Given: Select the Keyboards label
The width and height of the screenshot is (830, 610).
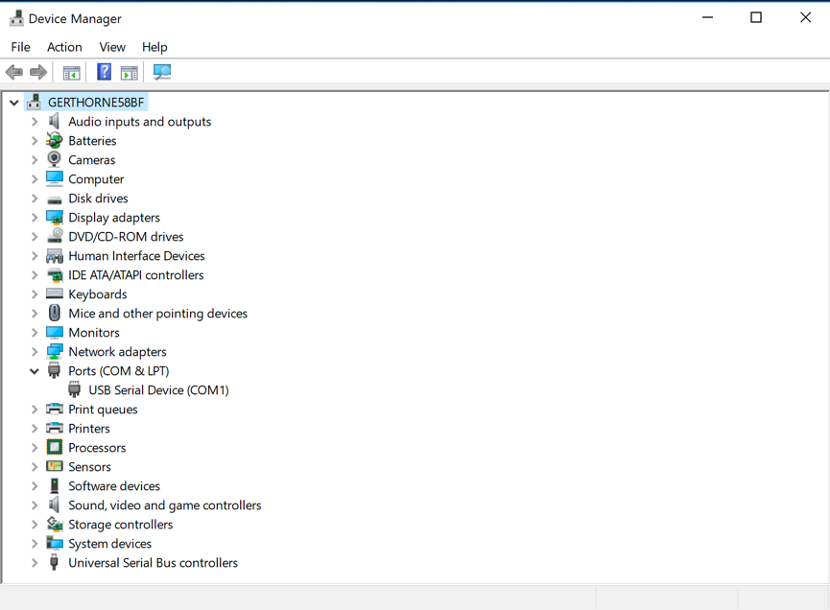Looking at the screenshot, I should [98, 294].
